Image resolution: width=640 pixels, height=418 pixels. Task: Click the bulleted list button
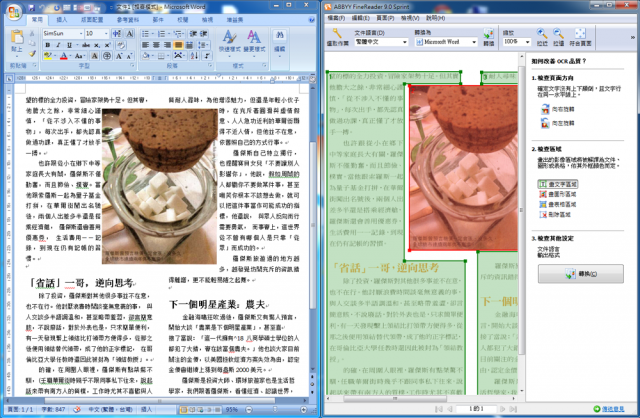pyautogui.click(x=146, y=33)
